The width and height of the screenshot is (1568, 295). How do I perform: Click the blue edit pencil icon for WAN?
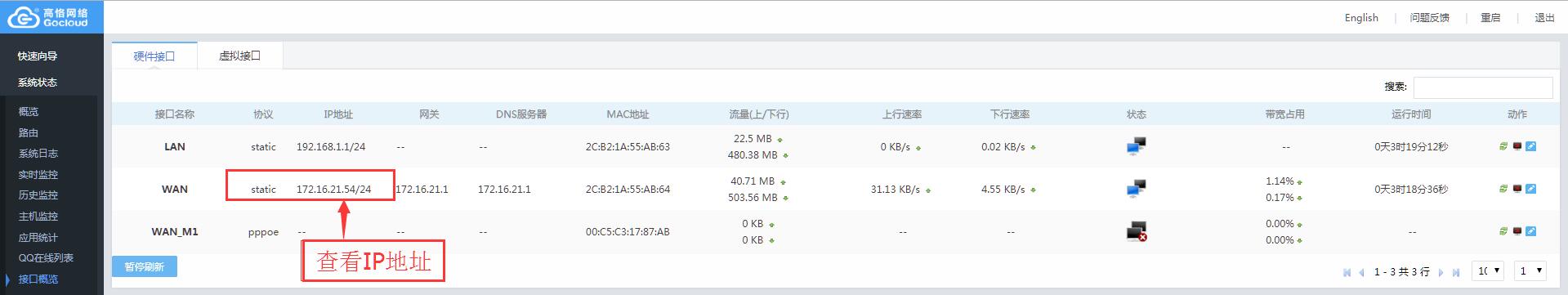pyautogui.click(x=1530, y=189)
